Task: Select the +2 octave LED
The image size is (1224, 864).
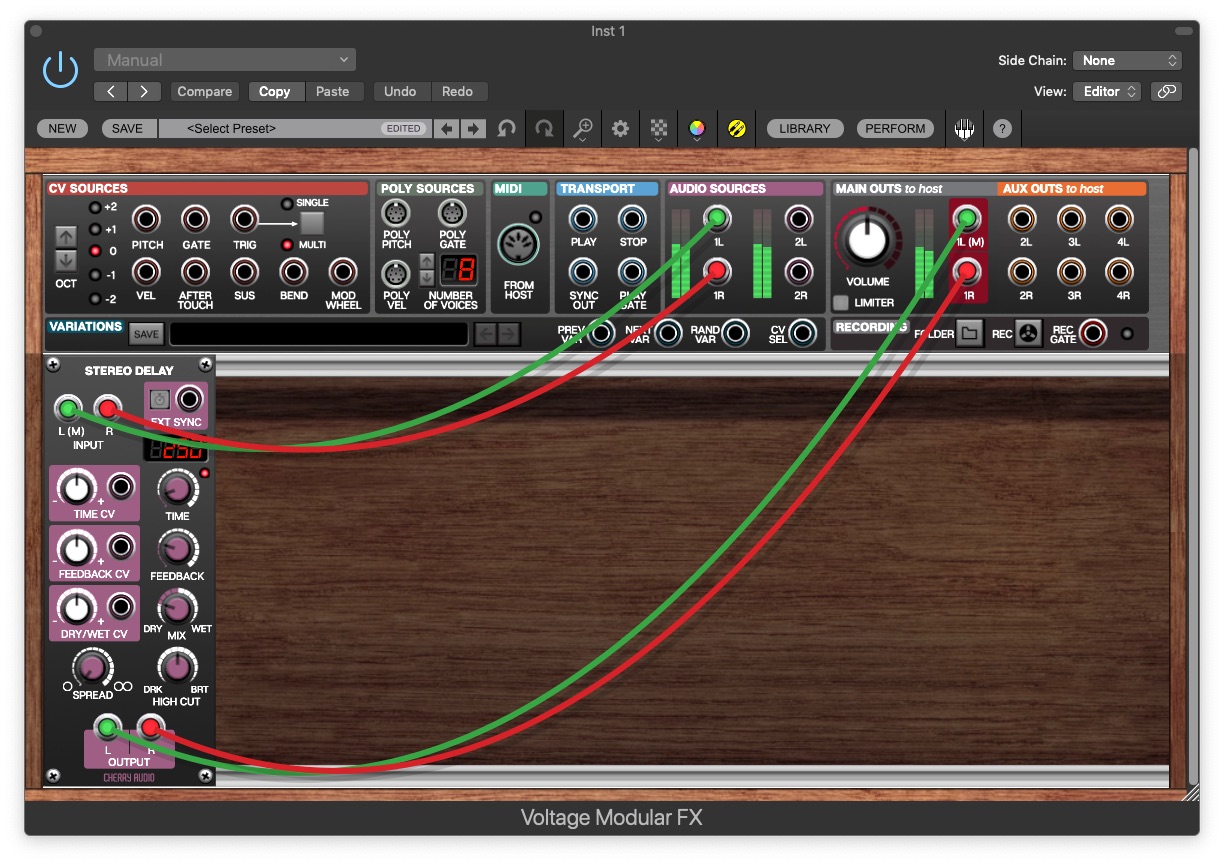Action: (x=95, y=208)
